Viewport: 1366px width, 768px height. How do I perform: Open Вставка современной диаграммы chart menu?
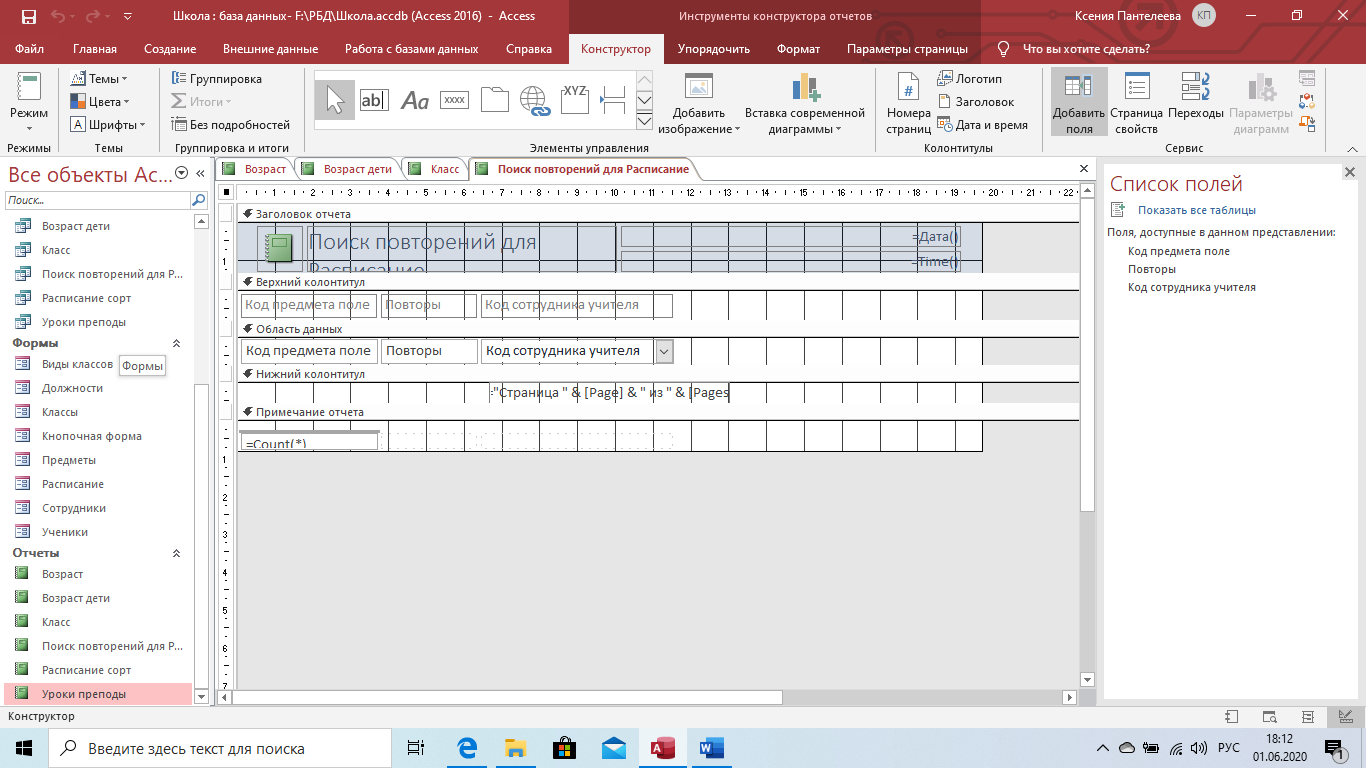[x=805, y=104]
